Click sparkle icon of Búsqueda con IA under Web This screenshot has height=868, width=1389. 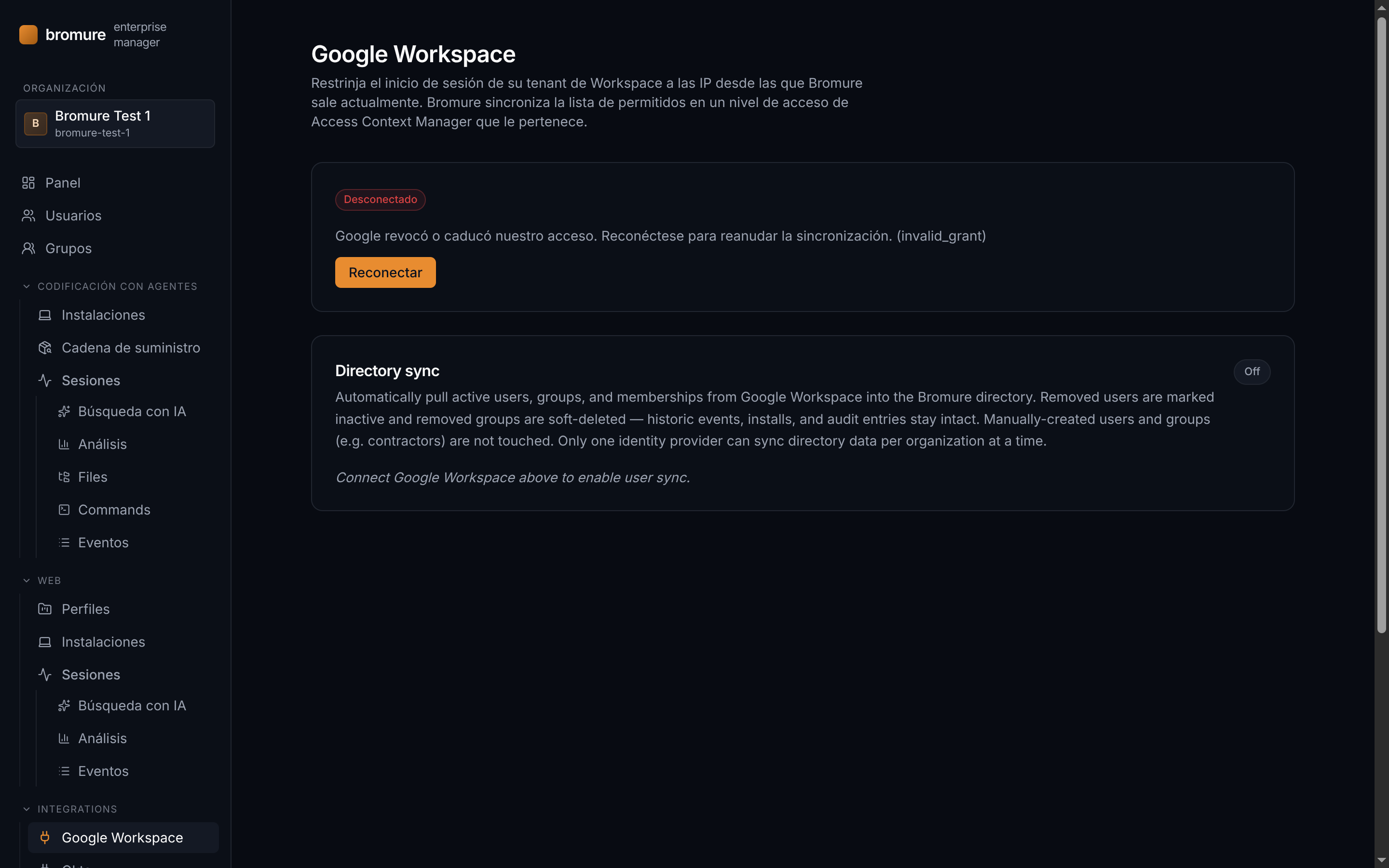64,705
